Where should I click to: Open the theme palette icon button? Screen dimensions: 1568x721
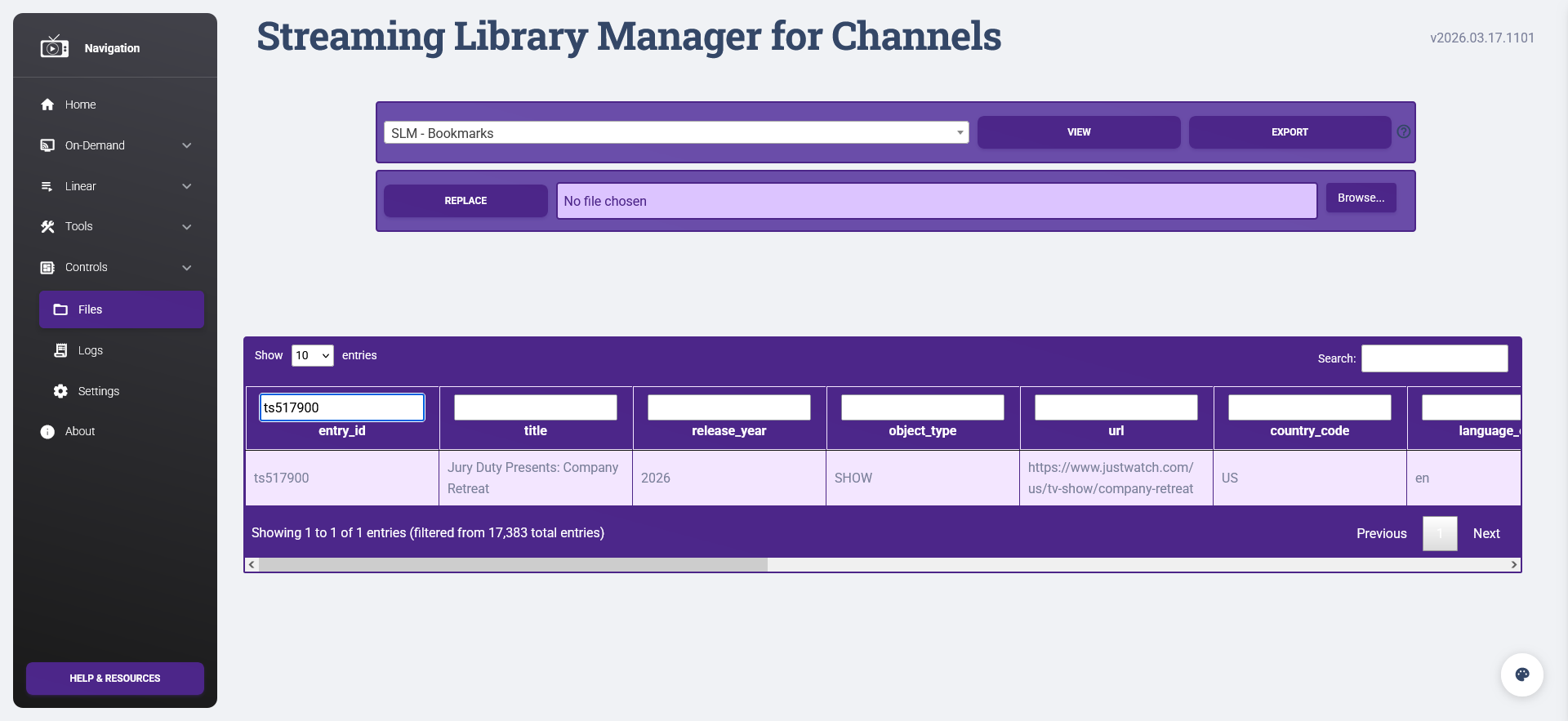1521,674
